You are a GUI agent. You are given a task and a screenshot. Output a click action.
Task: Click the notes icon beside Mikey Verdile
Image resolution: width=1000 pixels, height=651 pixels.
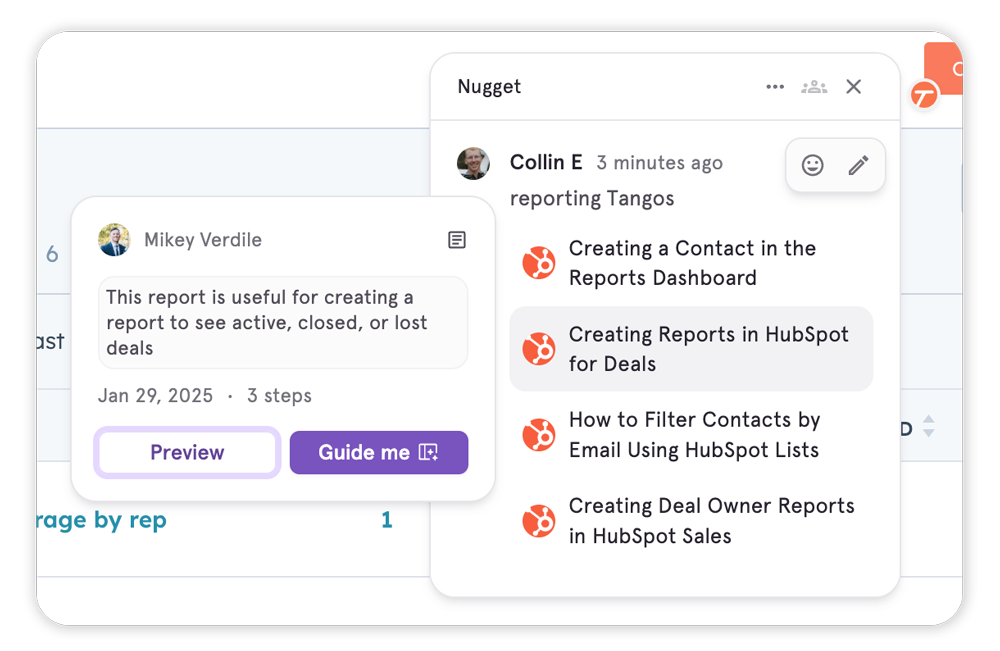point(456,240)
